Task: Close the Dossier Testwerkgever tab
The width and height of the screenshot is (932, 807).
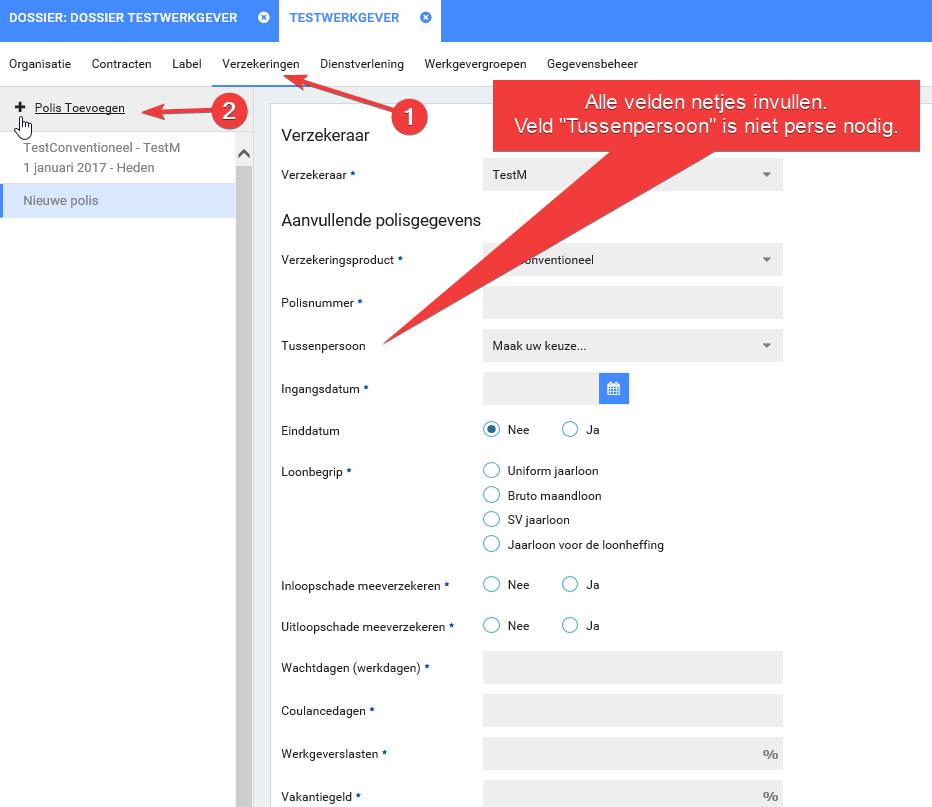Action: point(263,18)
